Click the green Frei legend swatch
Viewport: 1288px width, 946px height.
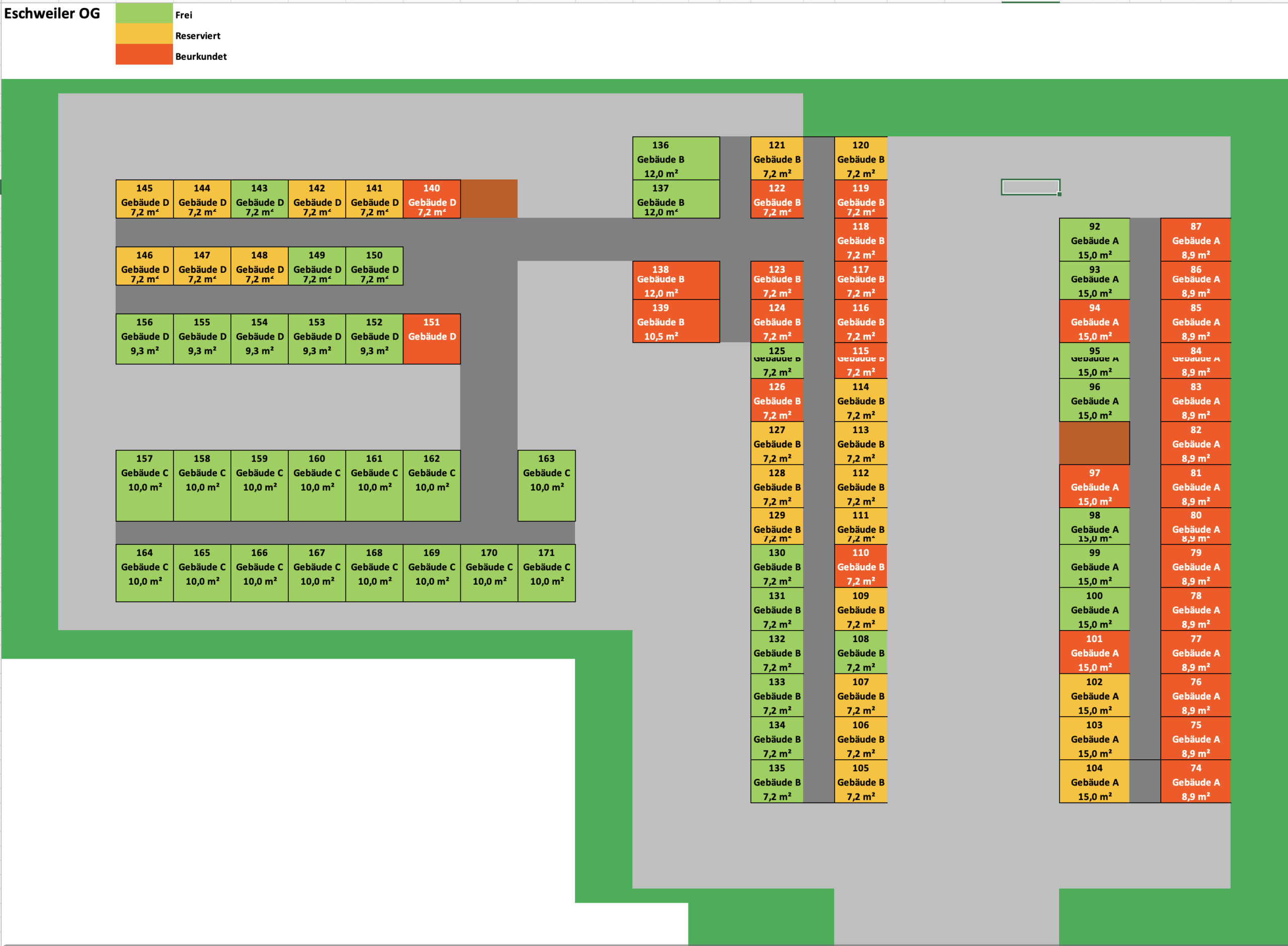(144, 14)
